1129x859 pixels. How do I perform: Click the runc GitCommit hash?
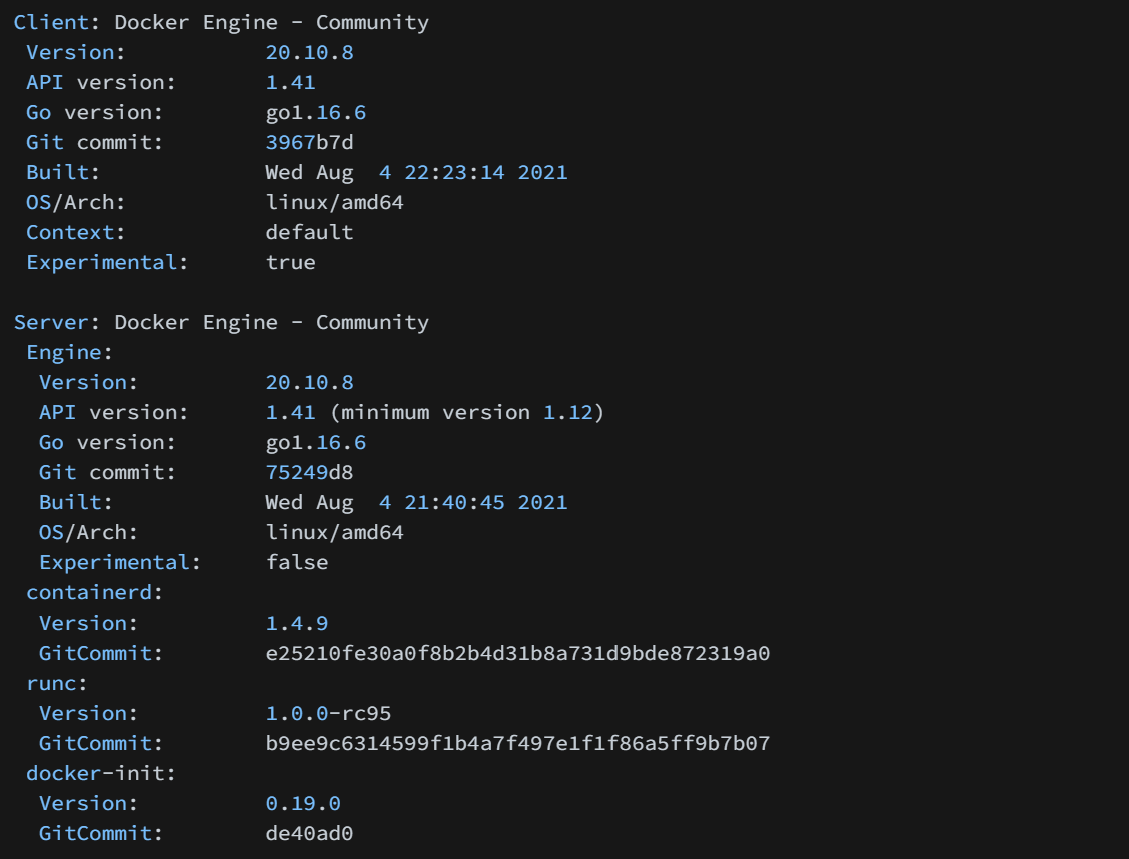(517, 743)
